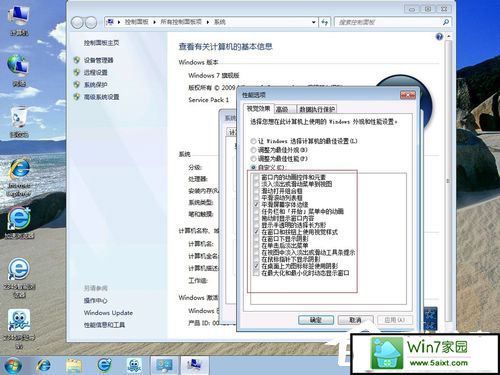Switch to the 数据执行保护 tab
Screen dimensions: 500x375
[x=317, y=109]
